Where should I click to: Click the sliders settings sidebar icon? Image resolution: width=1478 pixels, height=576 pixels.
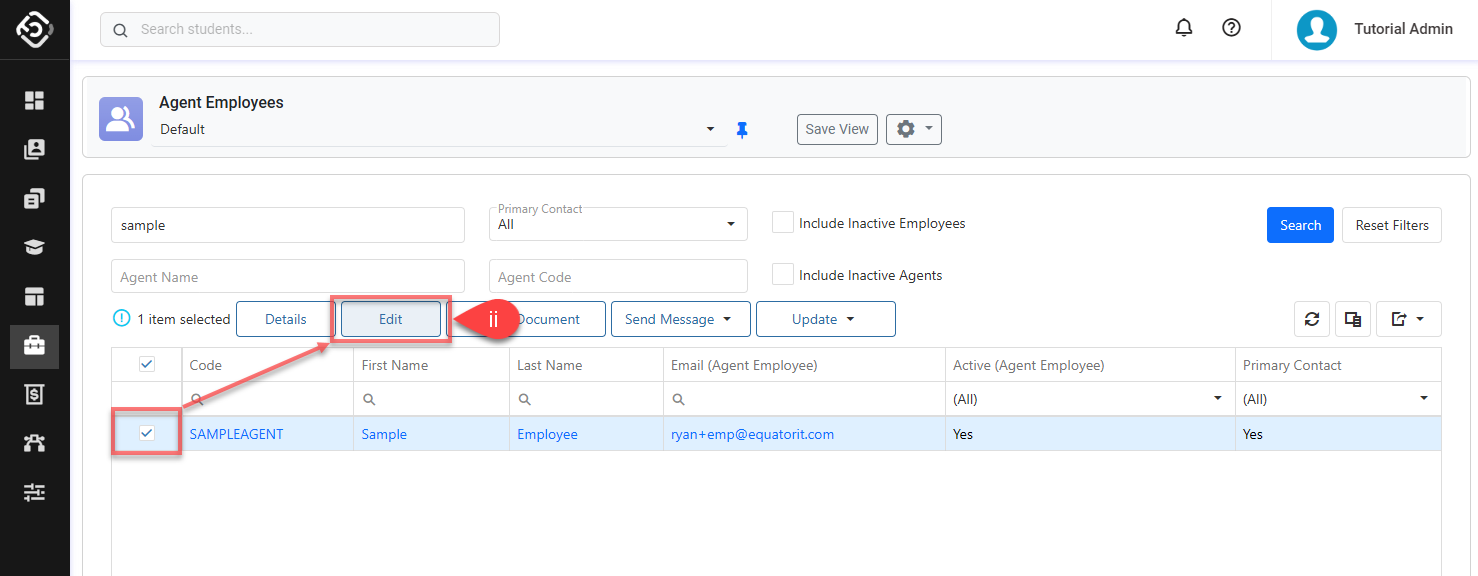pyautogui.click(x=35, y=492)
